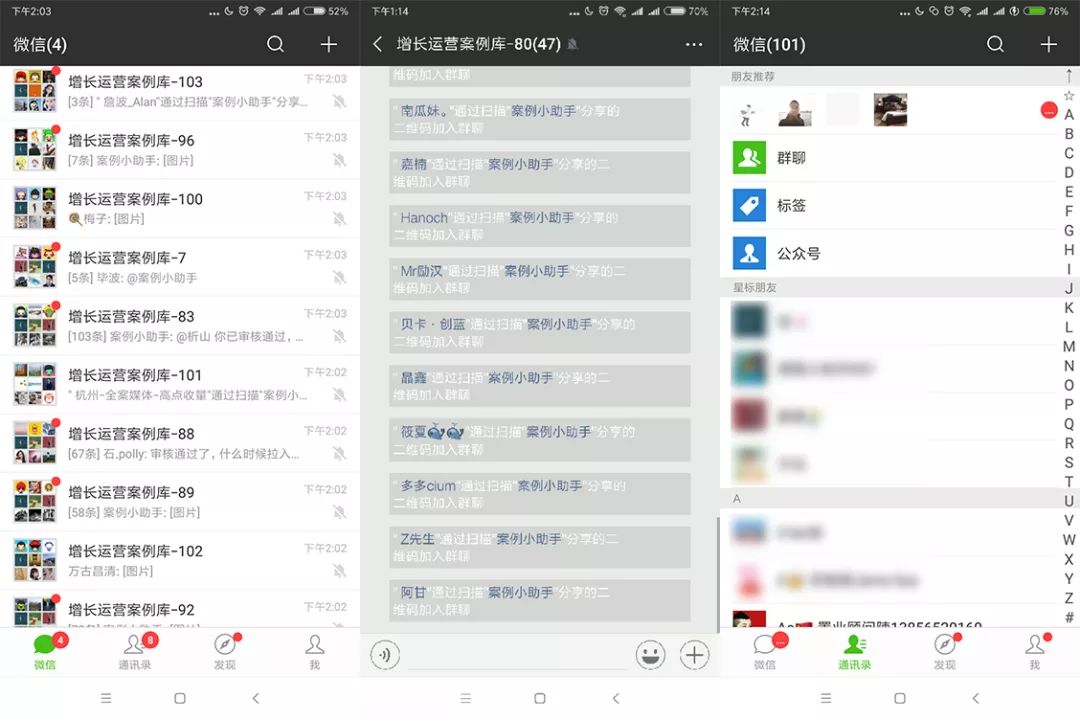Viewport: 1080px width, 720px height.
Task: Tap the red-dot badge in friend recommendations
Action: click(1048, 110)
